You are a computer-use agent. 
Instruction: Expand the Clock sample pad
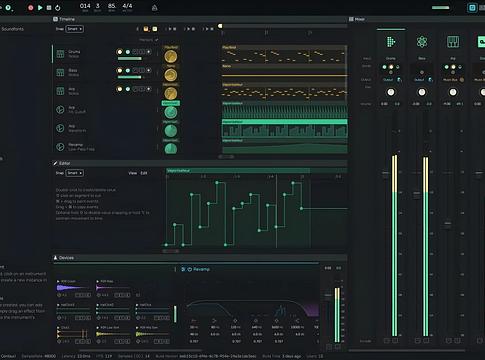coord(58,328)
